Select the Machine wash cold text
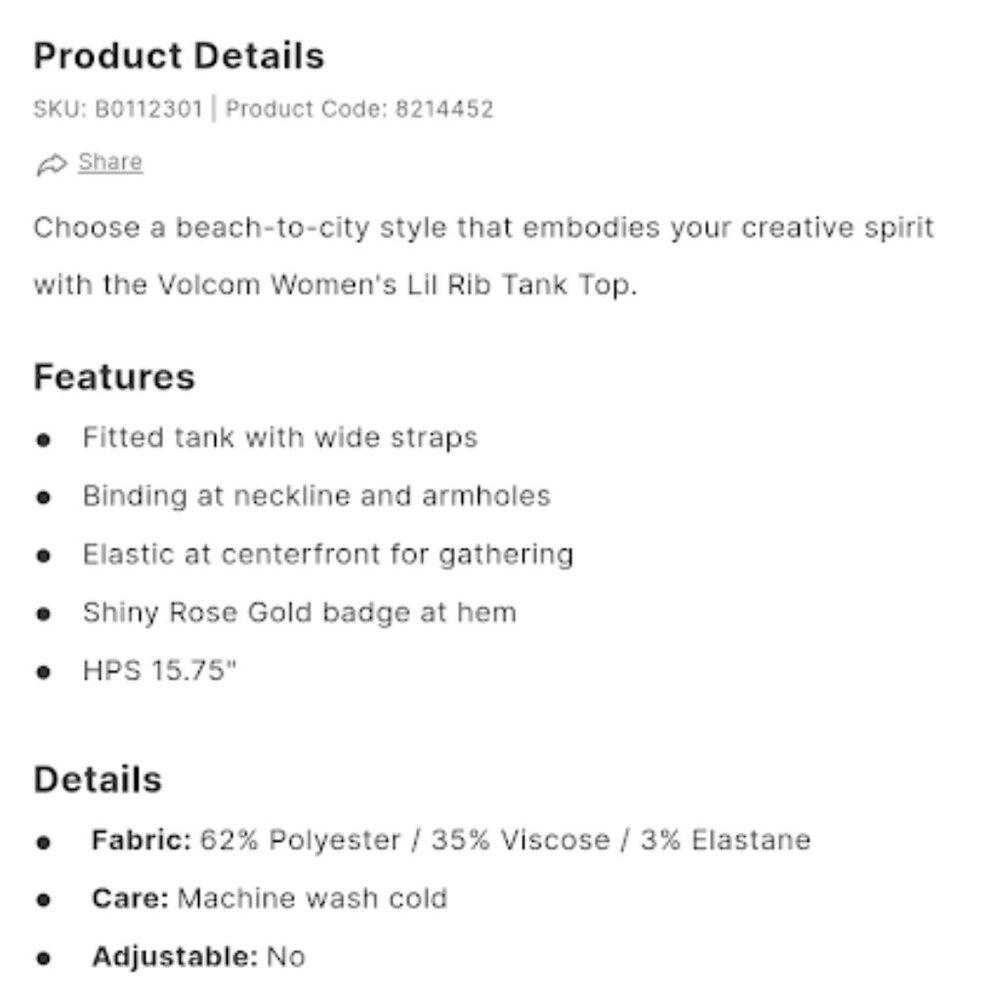This screenshot has width=1000, height=1000. pyautogui.click(x=312, y=898)
